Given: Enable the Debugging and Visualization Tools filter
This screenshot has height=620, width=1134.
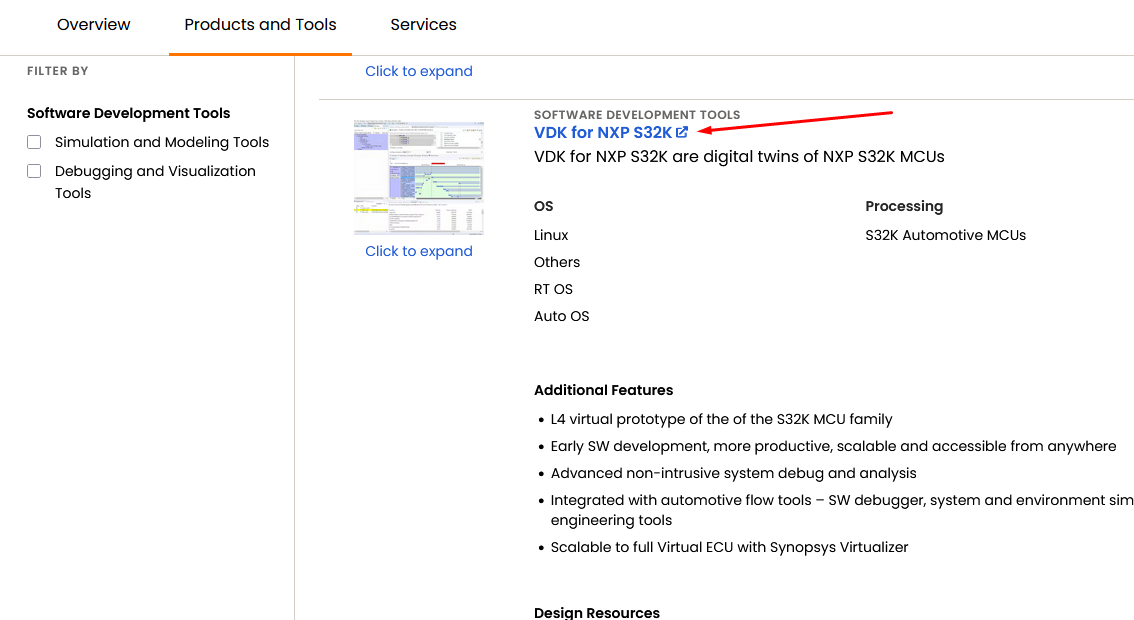Looking at the screenshot, I should [x=33, y=171].
